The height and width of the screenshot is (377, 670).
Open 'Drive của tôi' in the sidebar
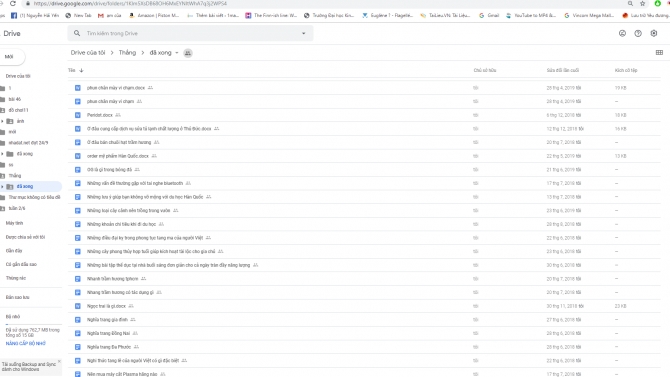[18, 76]
